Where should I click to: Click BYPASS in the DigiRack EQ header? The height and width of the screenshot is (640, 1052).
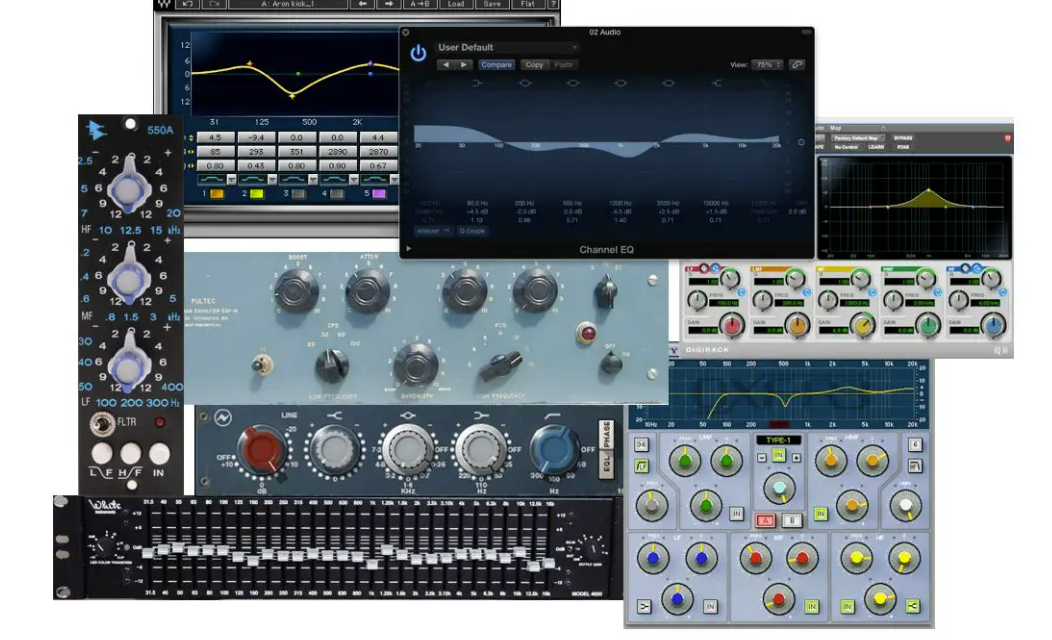point(903,138)
